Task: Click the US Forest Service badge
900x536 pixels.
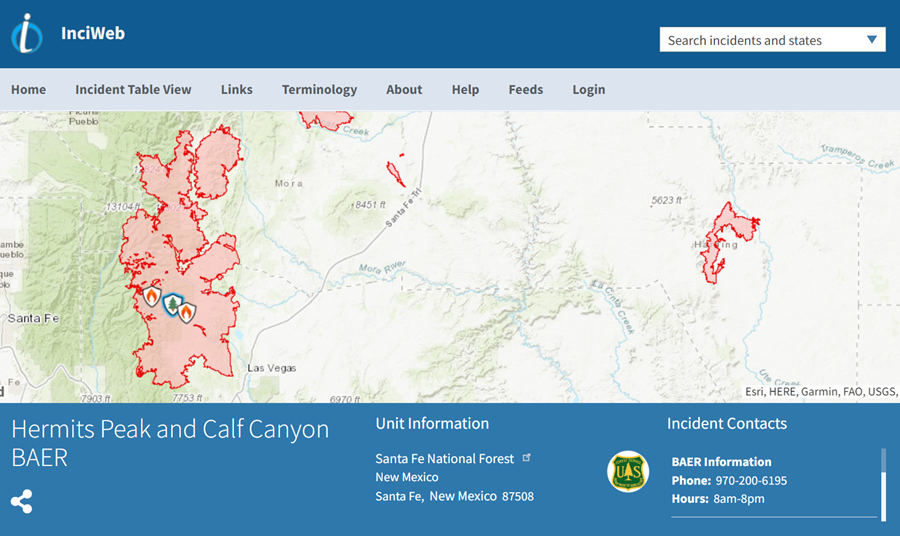Action: 628,472
